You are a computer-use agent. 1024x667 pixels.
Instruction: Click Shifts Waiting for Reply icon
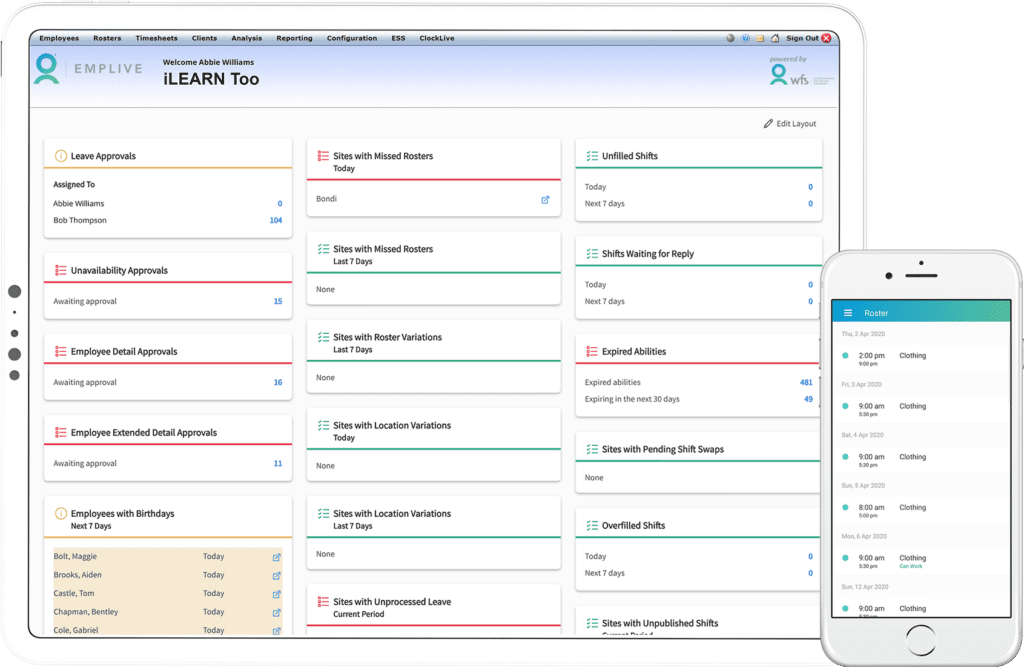pos(592,253)
